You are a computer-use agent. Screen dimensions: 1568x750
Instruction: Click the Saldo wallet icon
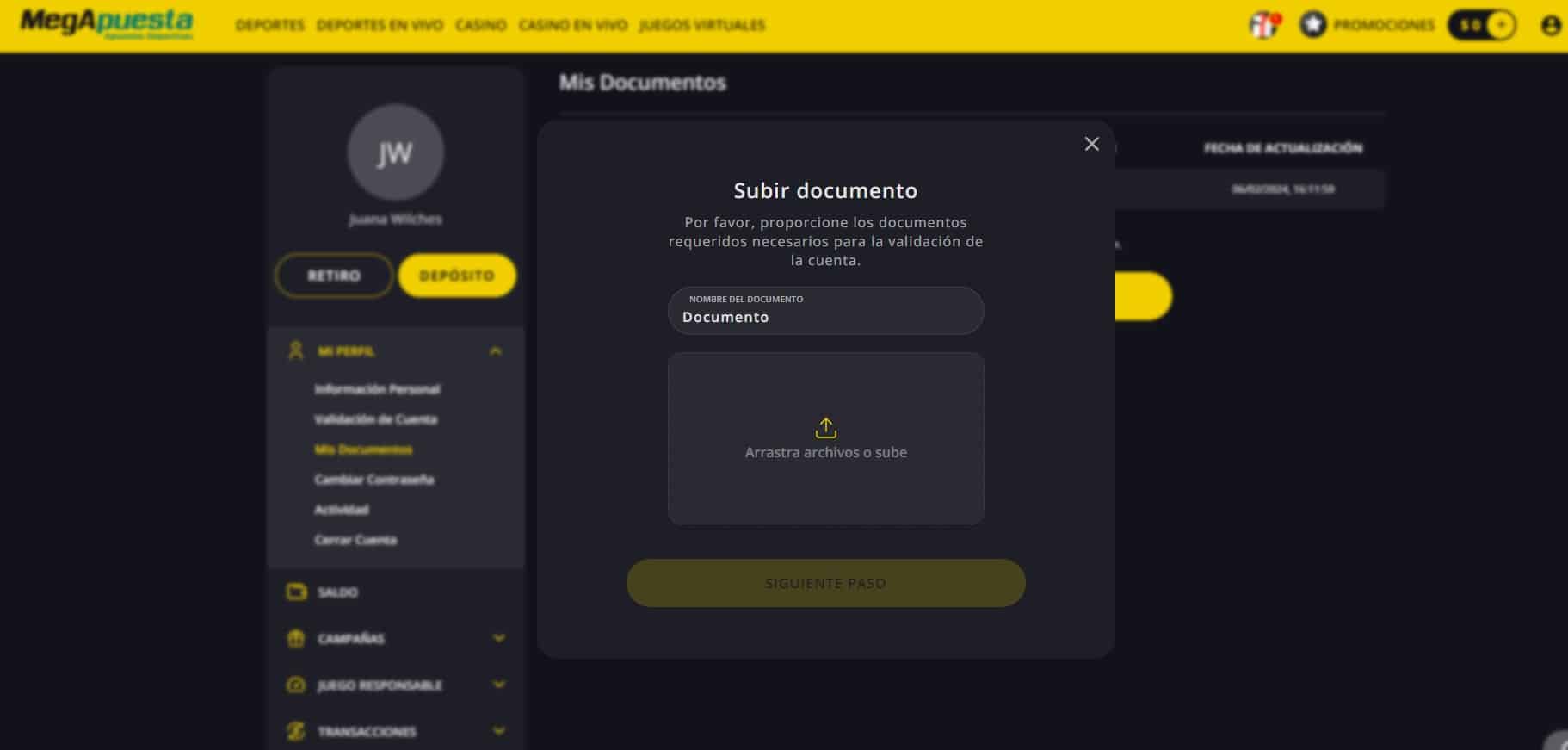[x=296, y=592]
